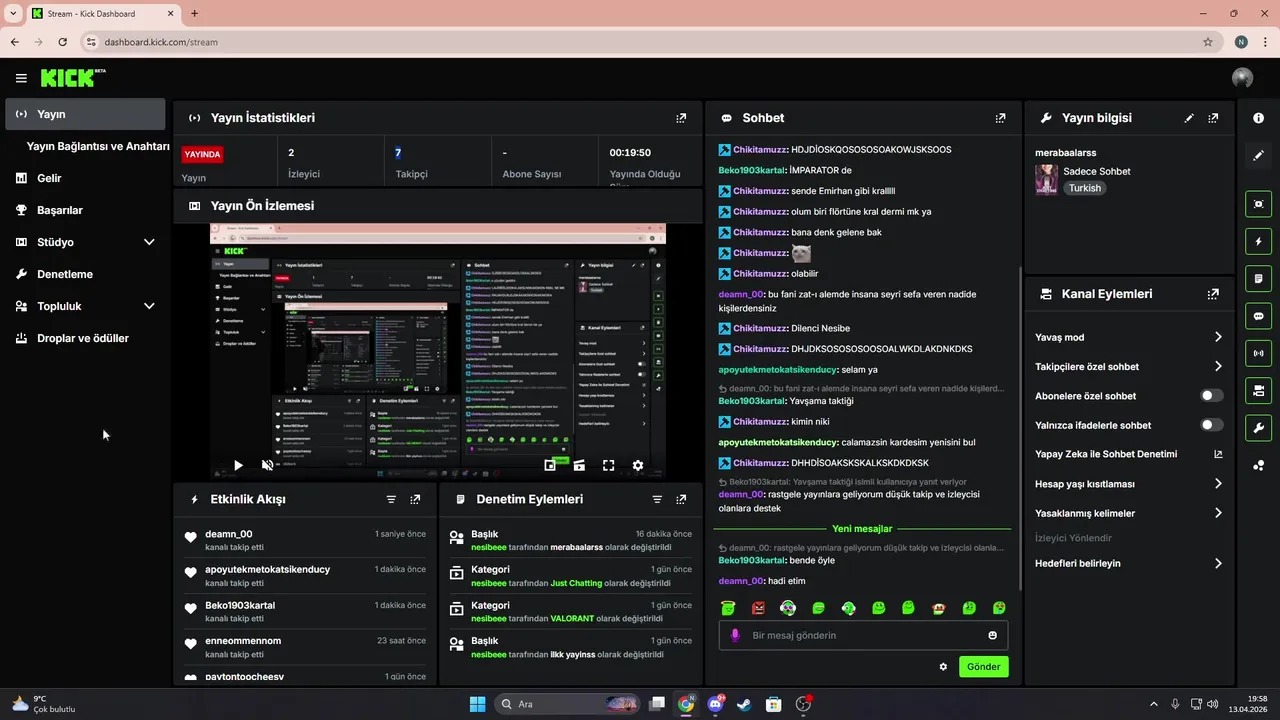Screen dimensions: 1280x720
Task: Enter fullscreen in the stream preview player
Action: (608, 465)
